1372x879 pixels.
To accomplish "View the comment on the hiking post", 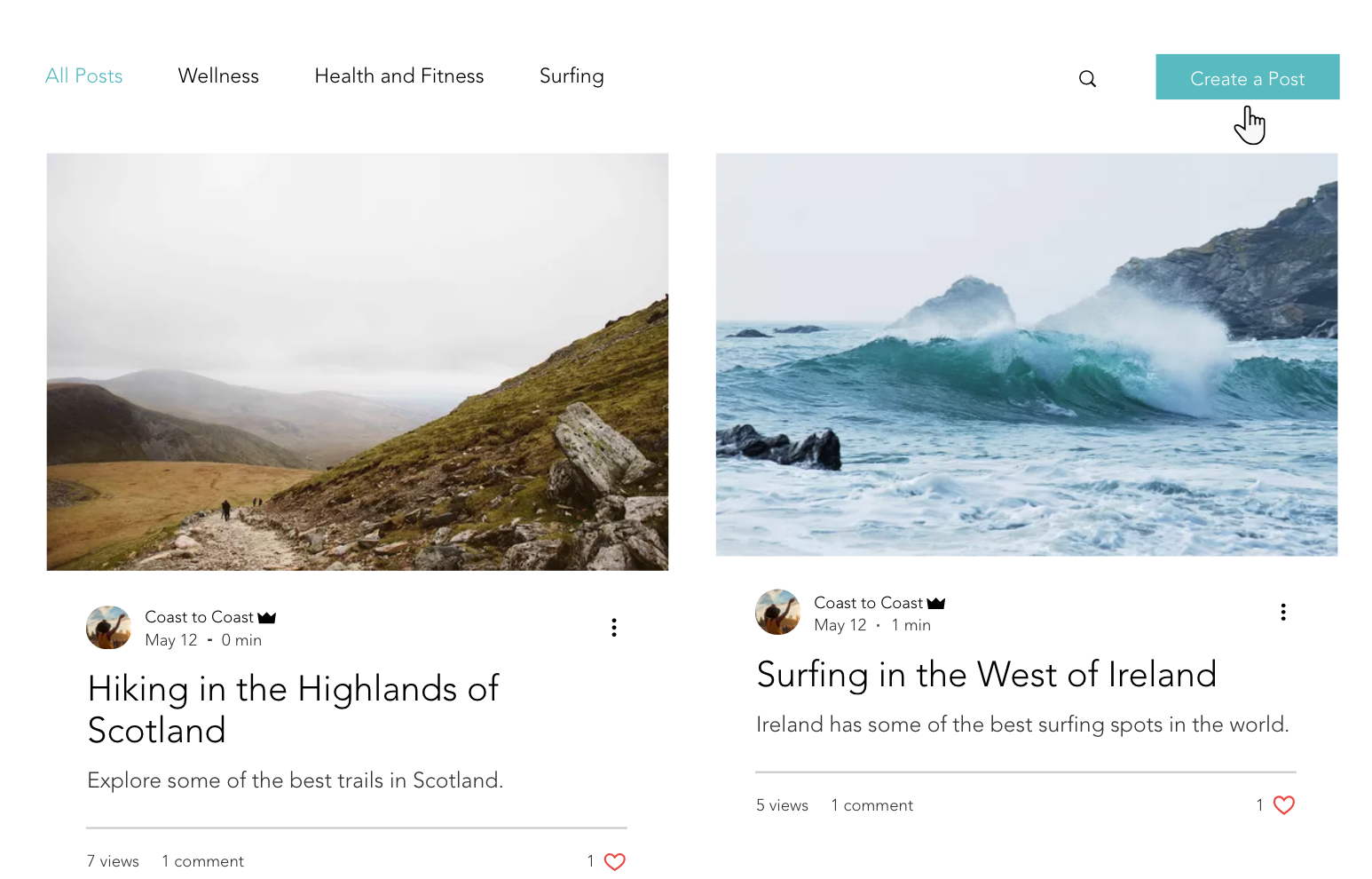I will click(x=202, y=860).
